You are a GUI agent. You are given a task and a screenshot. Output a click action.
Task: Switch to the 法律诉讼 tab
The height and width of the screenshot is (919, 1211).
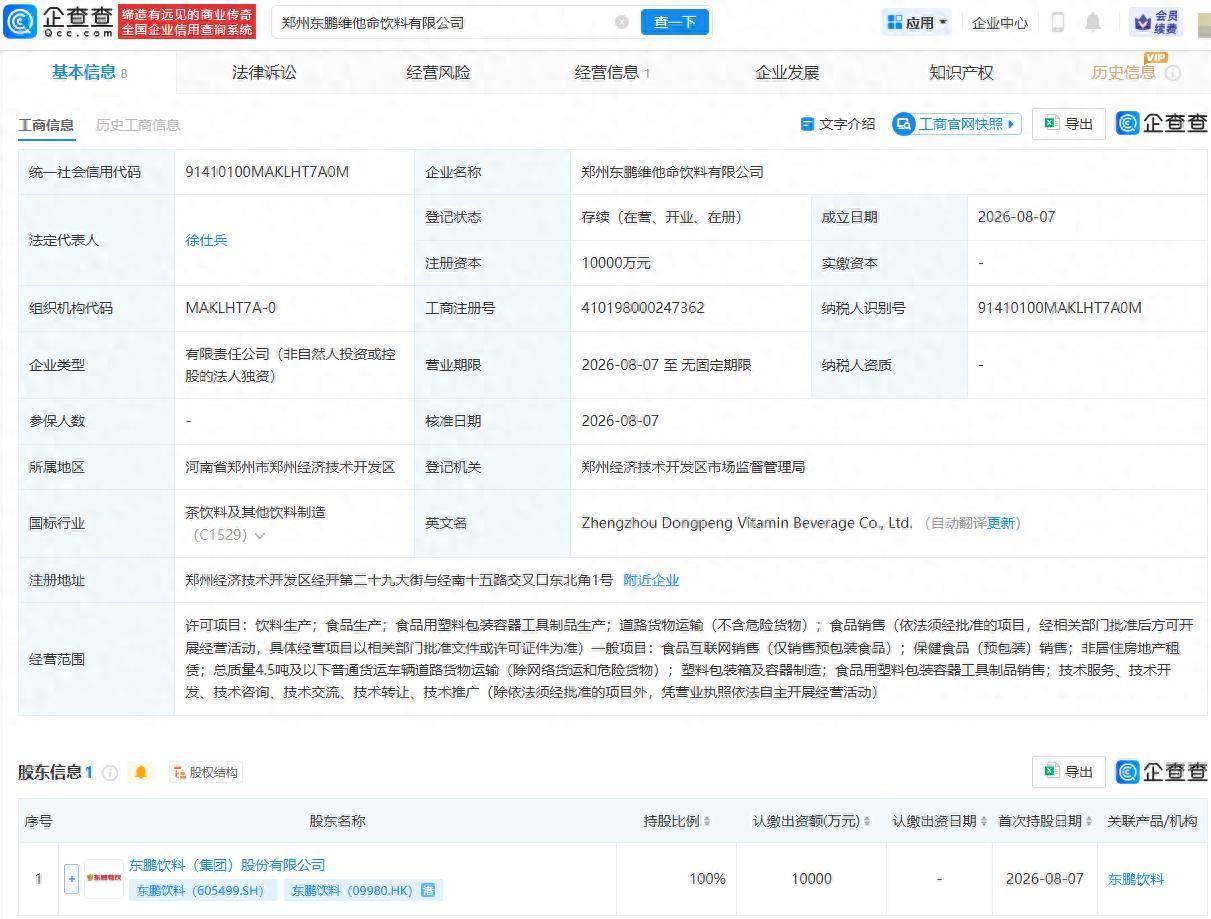(x=264, y=72)
